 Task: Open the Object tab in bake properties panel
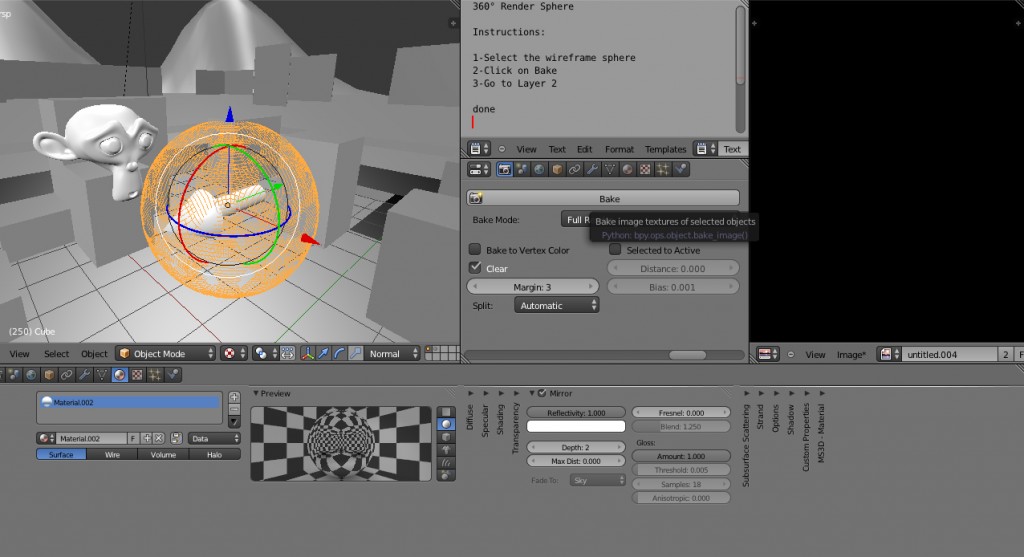(557, 170)
